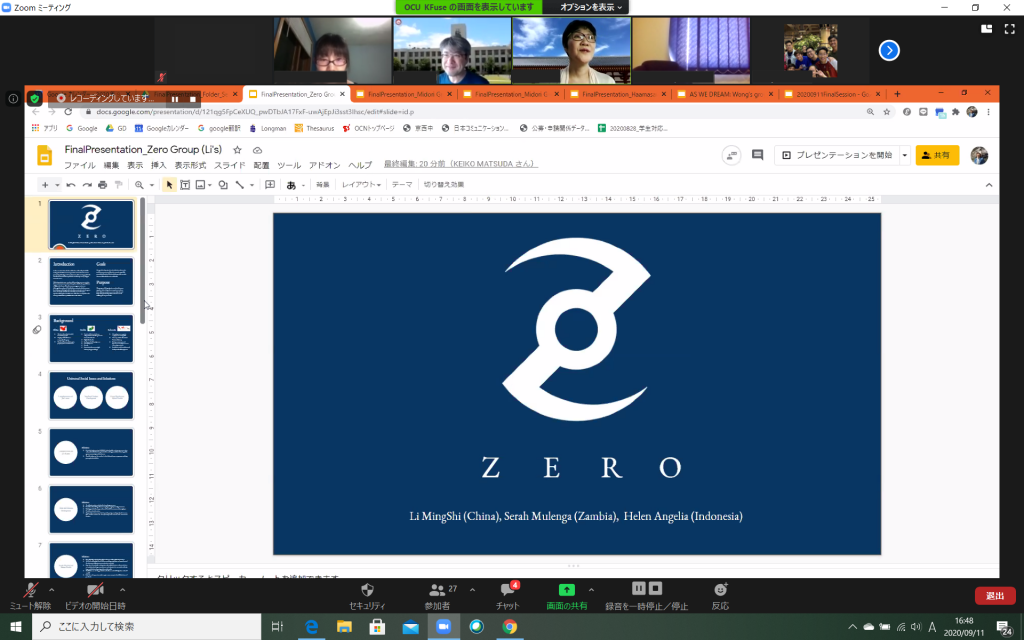Open Zoom reactions smiley icon

point(720,590)
